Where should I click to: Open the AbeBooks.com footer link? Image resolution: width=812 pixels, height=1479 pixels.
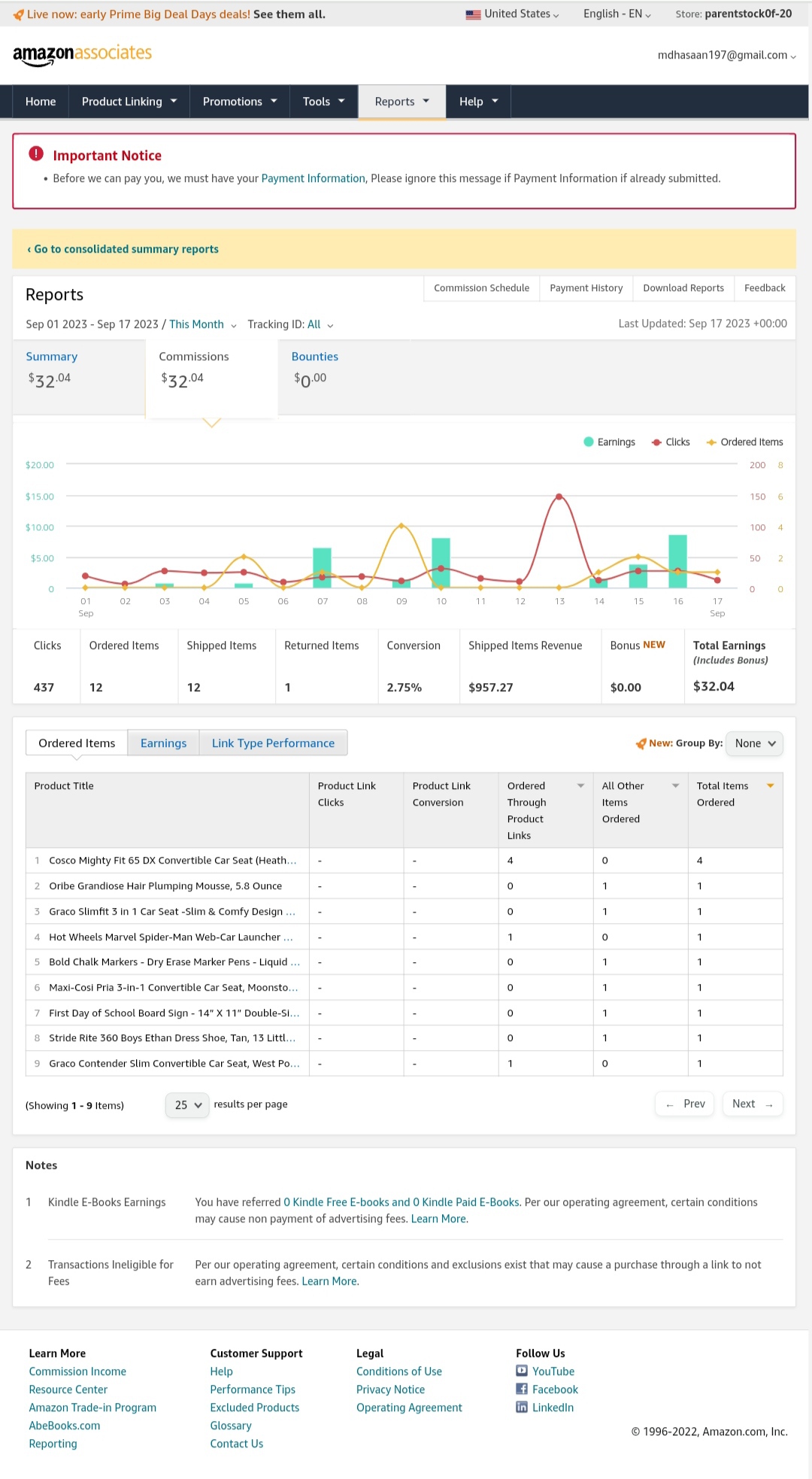click(65, 1426)
